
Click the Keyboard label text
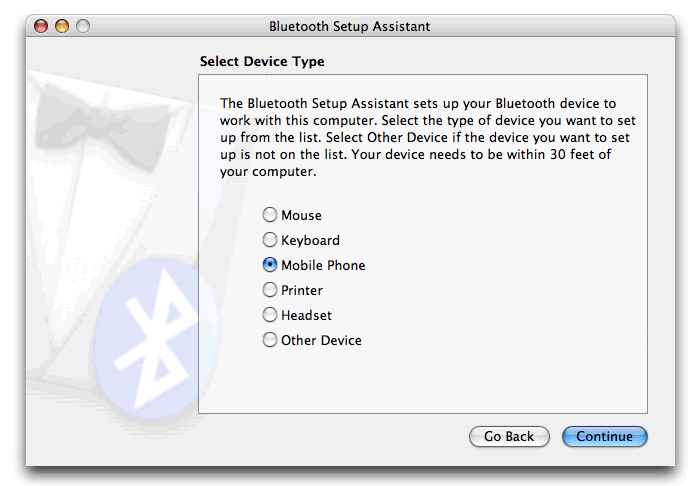point(310,240)
